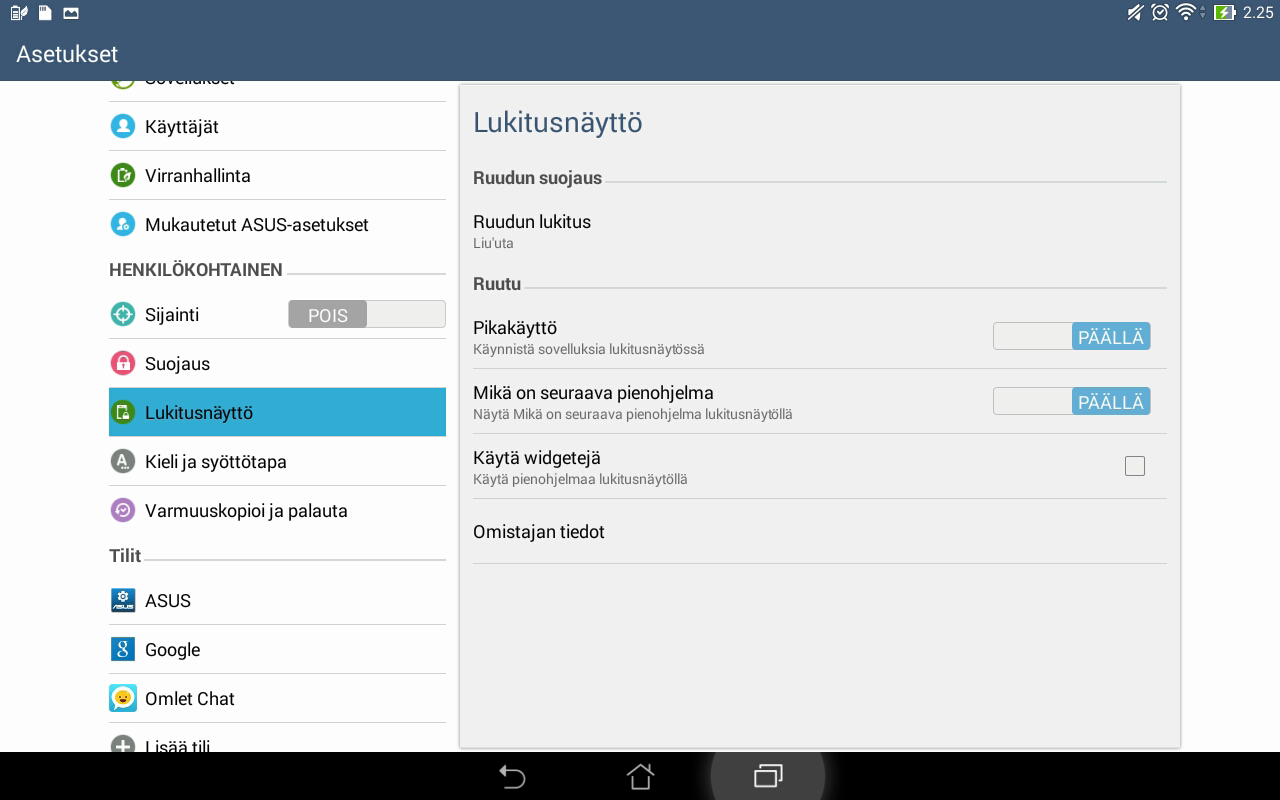
Task: Tap the SD card notification icon
Action: pos(46,13)
